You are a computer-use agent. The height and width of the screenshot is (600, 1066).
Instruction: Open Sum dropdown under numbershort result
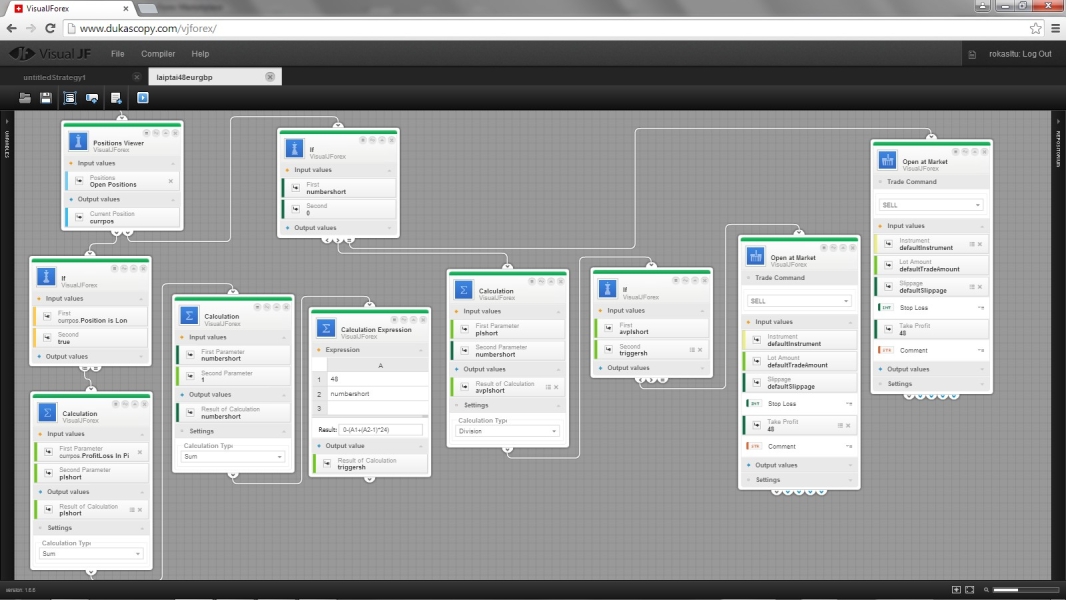click(233, 457)
